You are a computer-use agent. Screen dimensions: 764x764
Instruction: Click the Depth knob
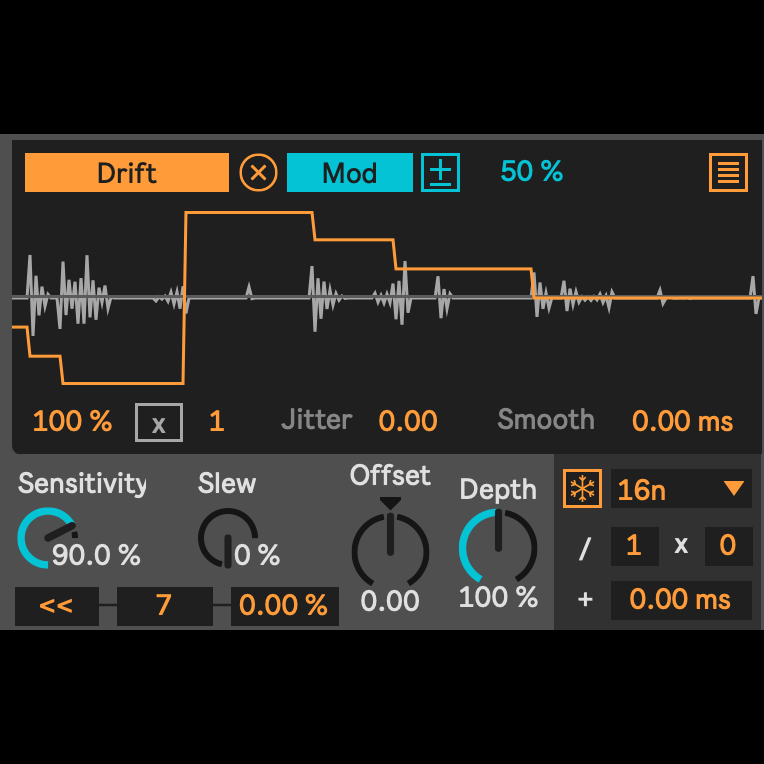pyautogui.click(x=497, y=545)
